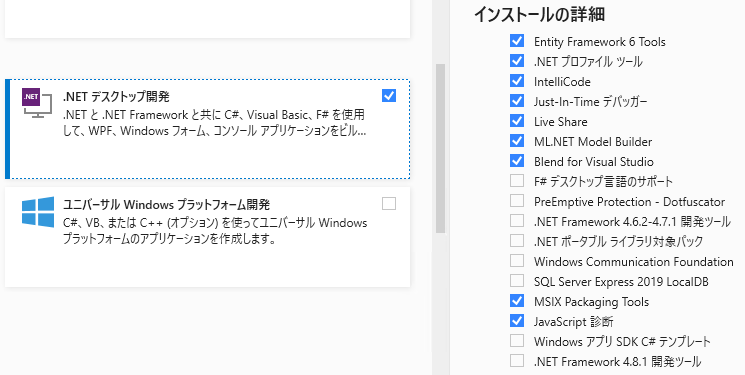
Task: Uncheck Entity Framework 6 Tools
Action: (x=517, y=41)
